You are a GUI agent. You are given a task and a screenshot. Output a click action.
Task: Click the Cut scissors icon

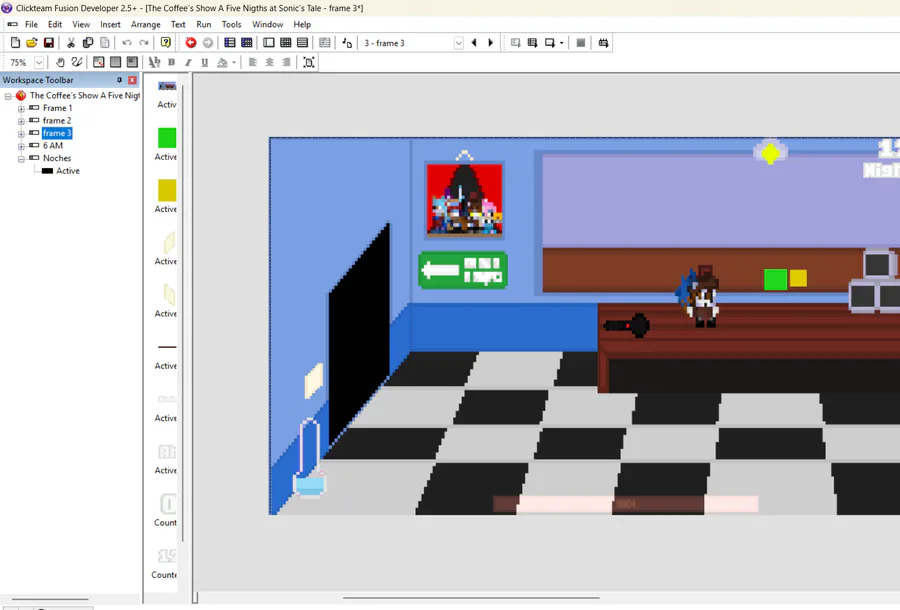[71, 42]
